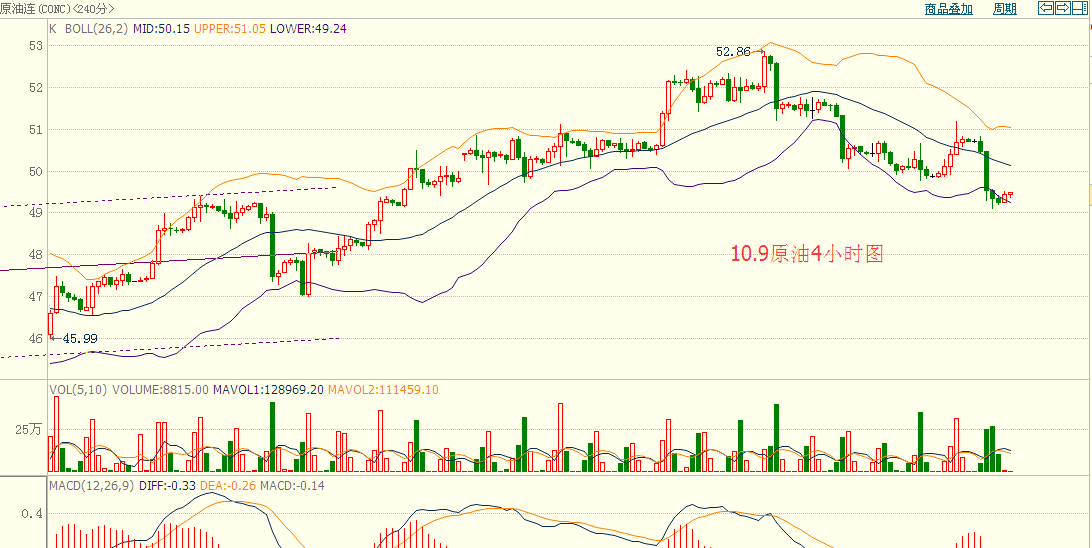Click the <240分> period label
This screenshot has height=548, width=1092.
(94, 8)
